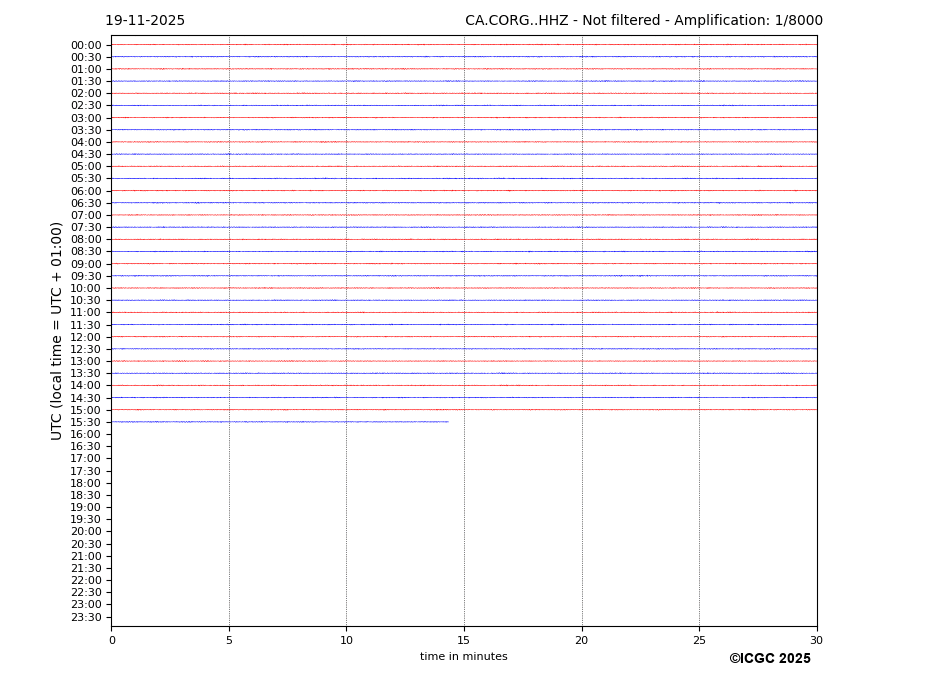Click the 23:30 row time label
927x696 pixels.
pos(86,617)
